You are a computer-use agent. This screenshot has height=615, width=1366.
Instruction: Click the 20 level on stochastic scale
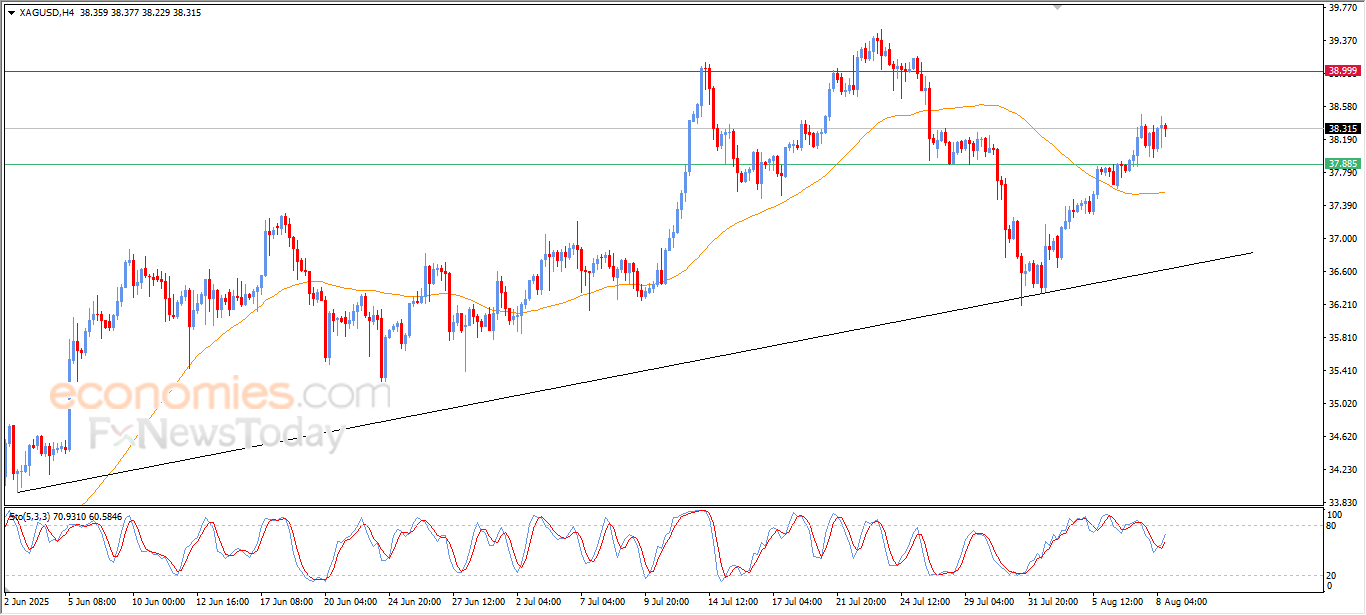(x=1333, y=575)
